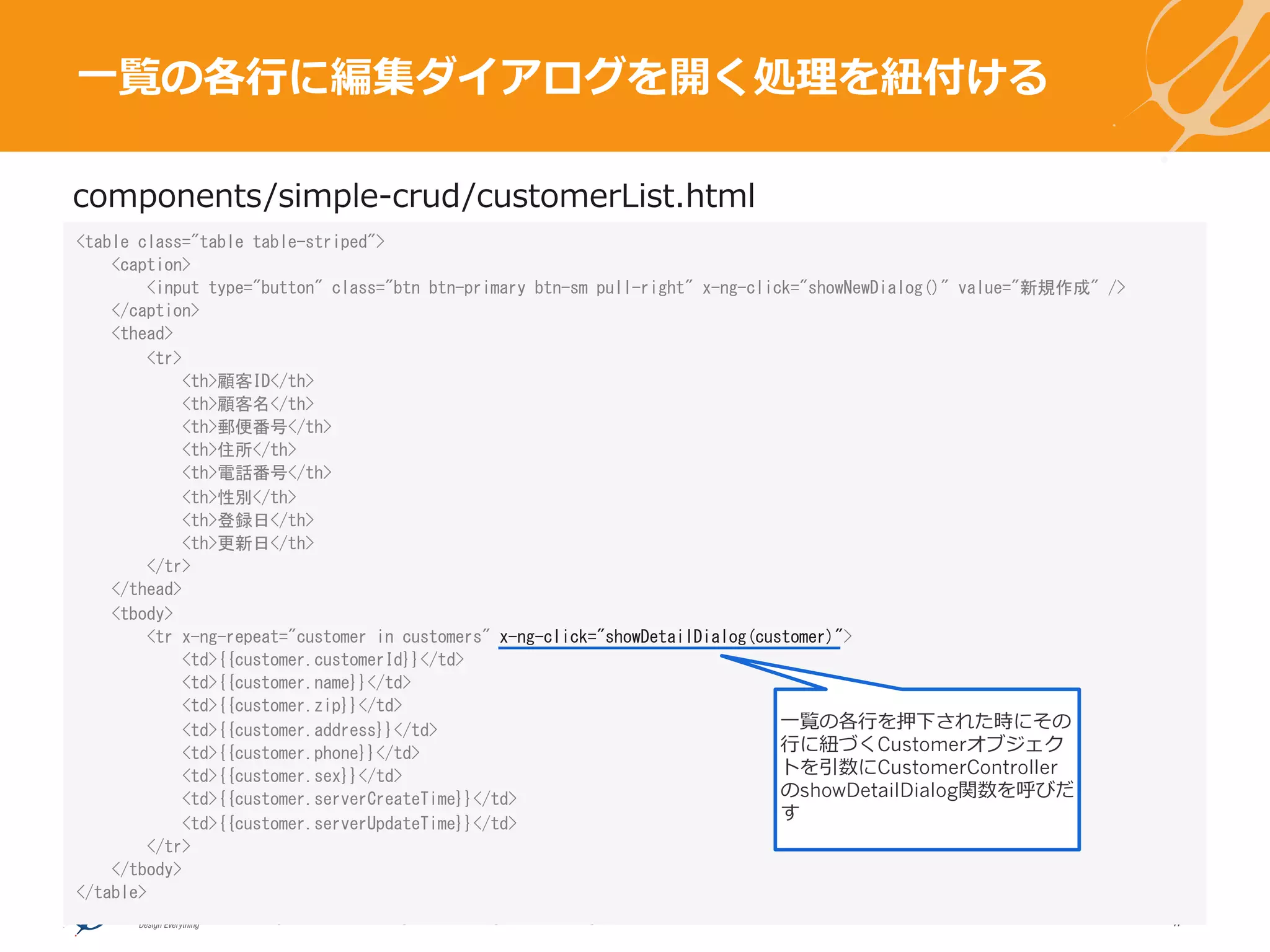1270x952 pixels.
Task: Click the <th>郵便番号</th> line
Action: pos(257,426)
